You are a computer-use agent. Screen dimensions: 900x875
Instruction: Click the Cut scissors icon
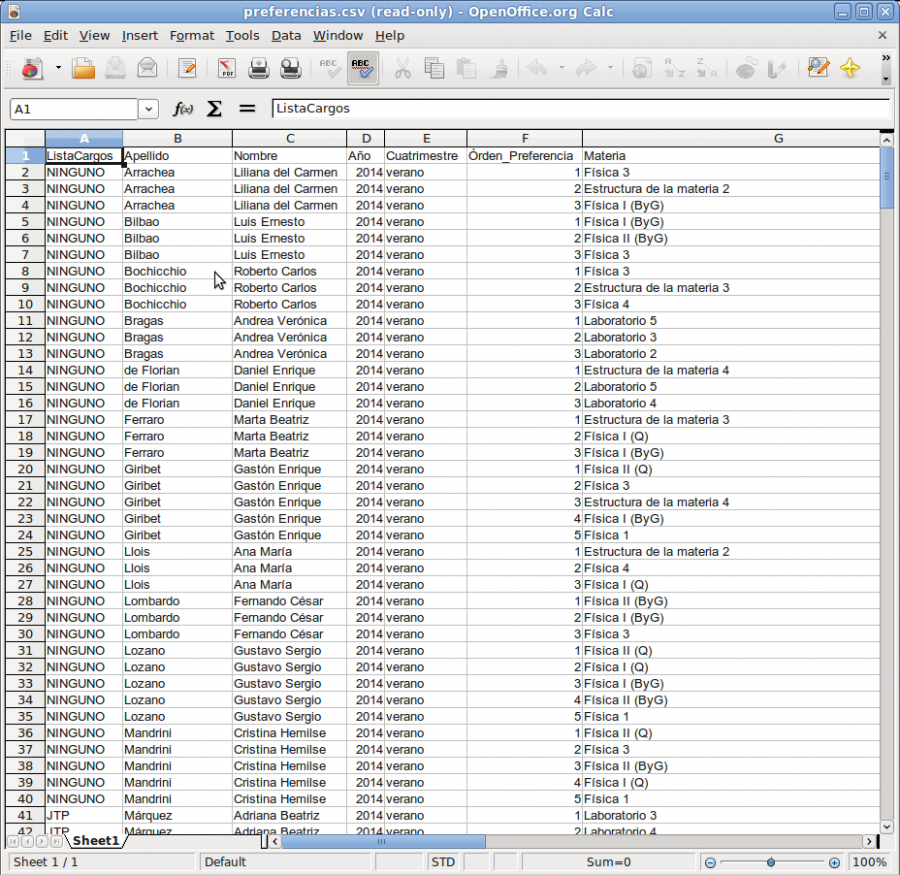[402, 68]
